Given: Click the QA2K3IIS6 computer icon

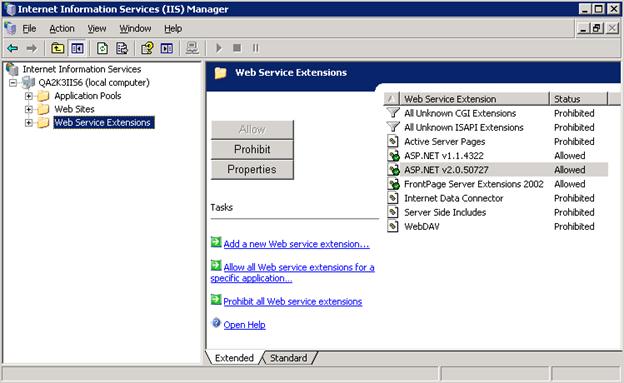Looking at the screenshot, I should (x=28, y=83).
